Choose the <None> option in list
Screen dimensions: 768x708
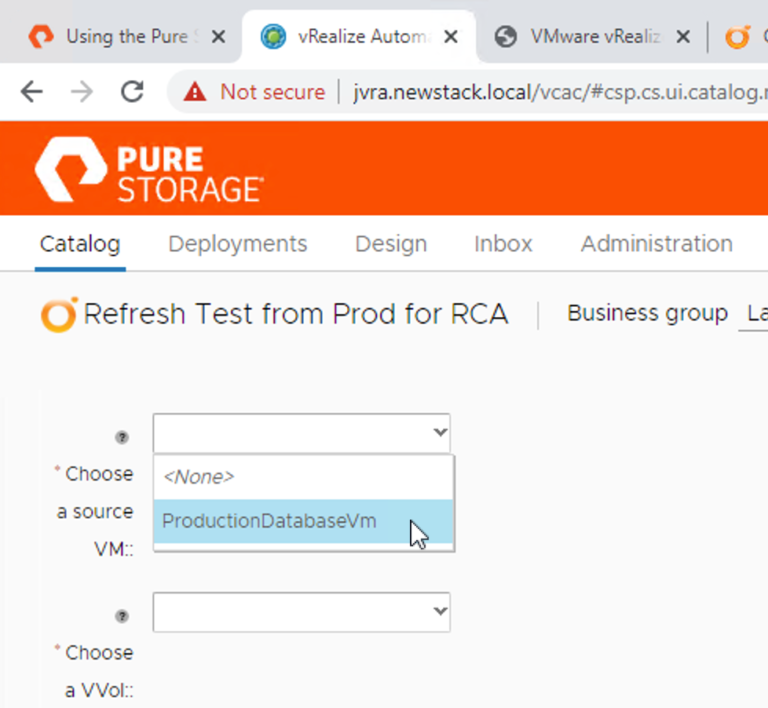200,477
